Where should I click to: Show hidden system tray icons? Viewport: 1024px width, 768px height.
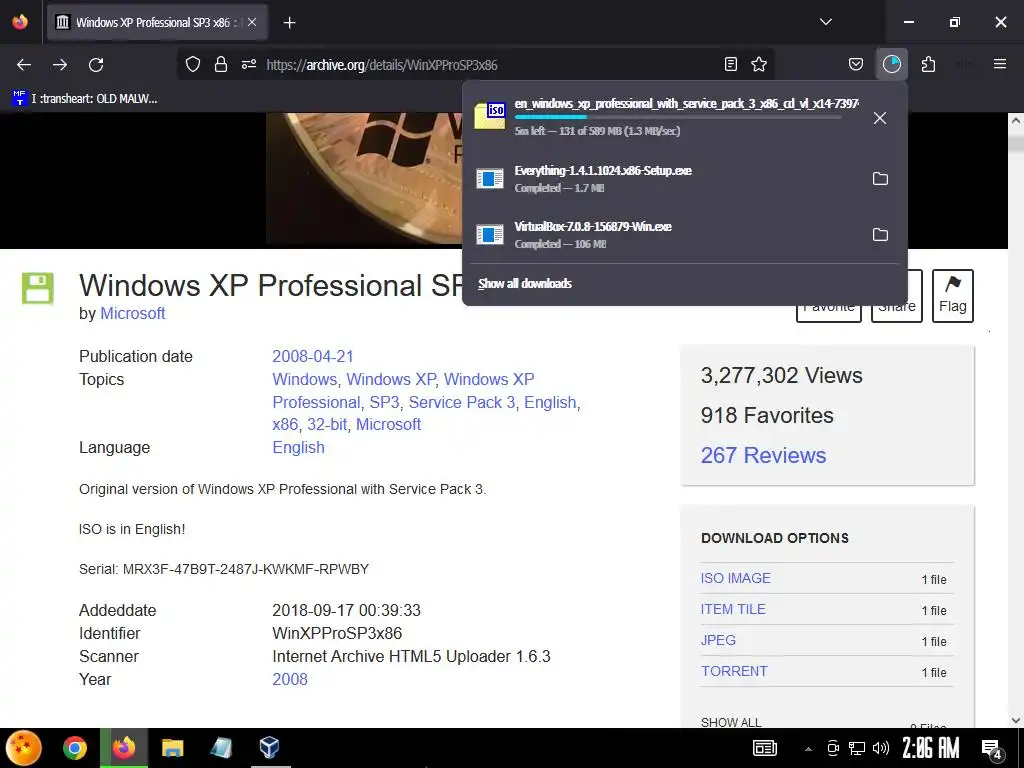pos(808,749)
